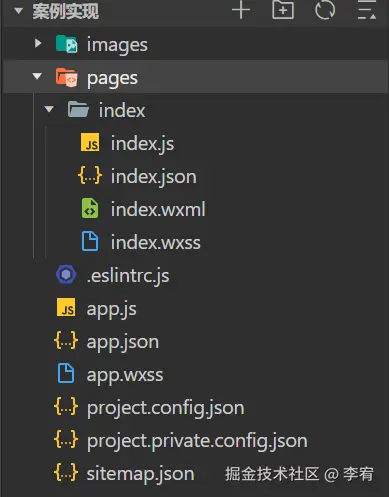Open the app.js file
Screen dimensions: 389x497
click(x=112, y=310)
